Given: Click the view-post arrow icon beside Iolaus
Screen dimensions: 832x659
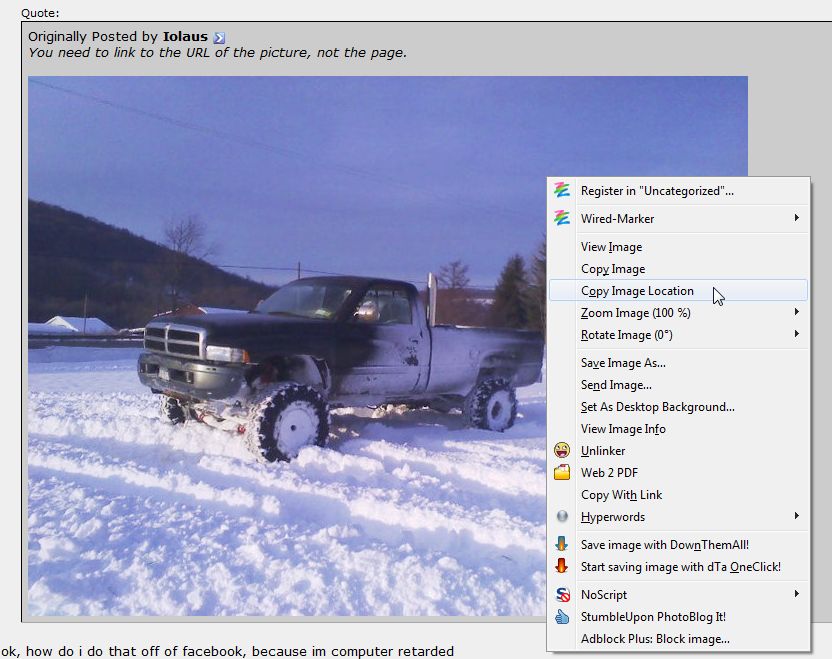Looking at the screenshot, I should [219, 38].
